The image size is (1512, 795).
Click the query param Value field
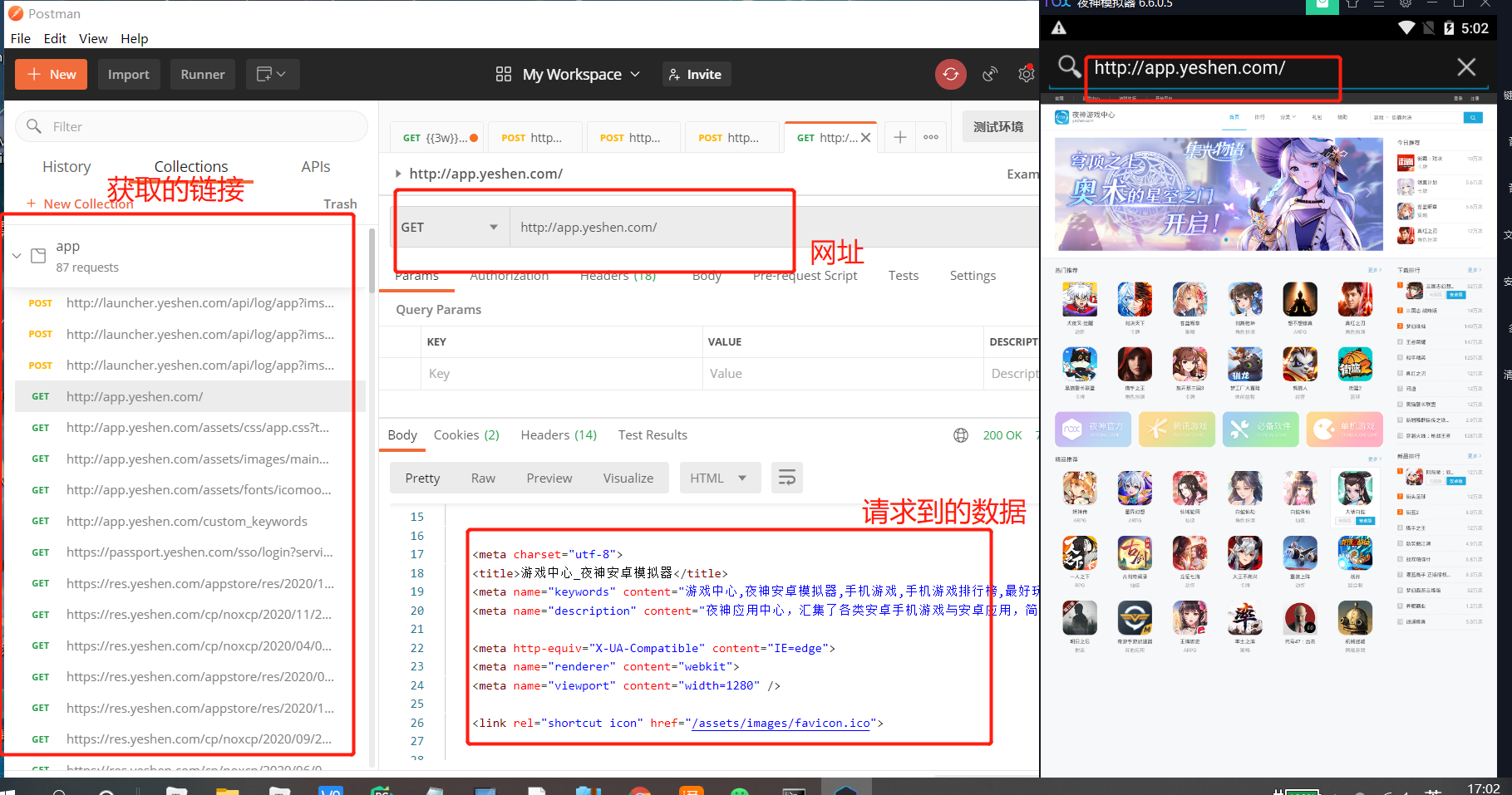click(x=843, y=373)
